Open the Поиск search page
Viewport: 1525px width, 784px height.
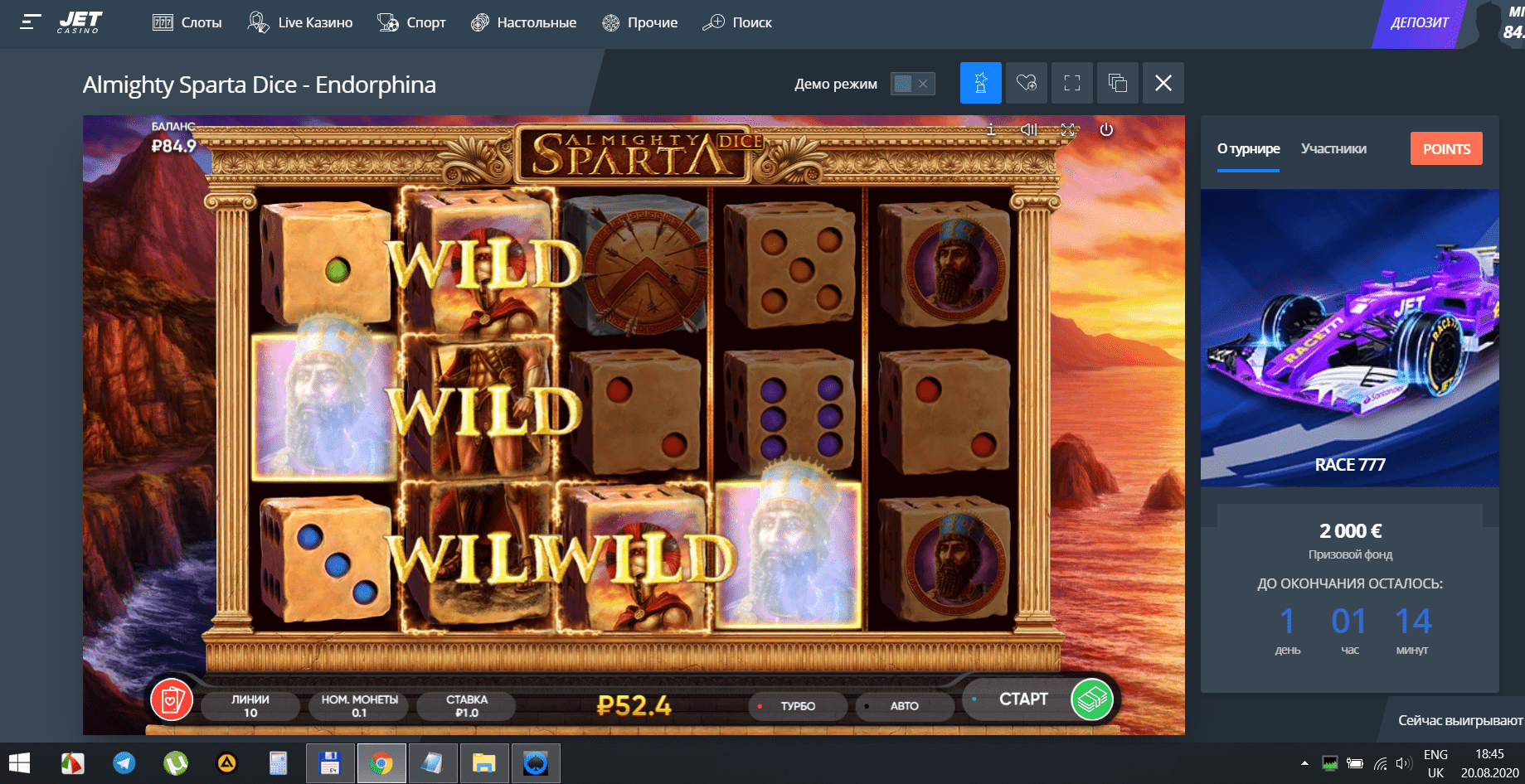click(x=736, y=22)
